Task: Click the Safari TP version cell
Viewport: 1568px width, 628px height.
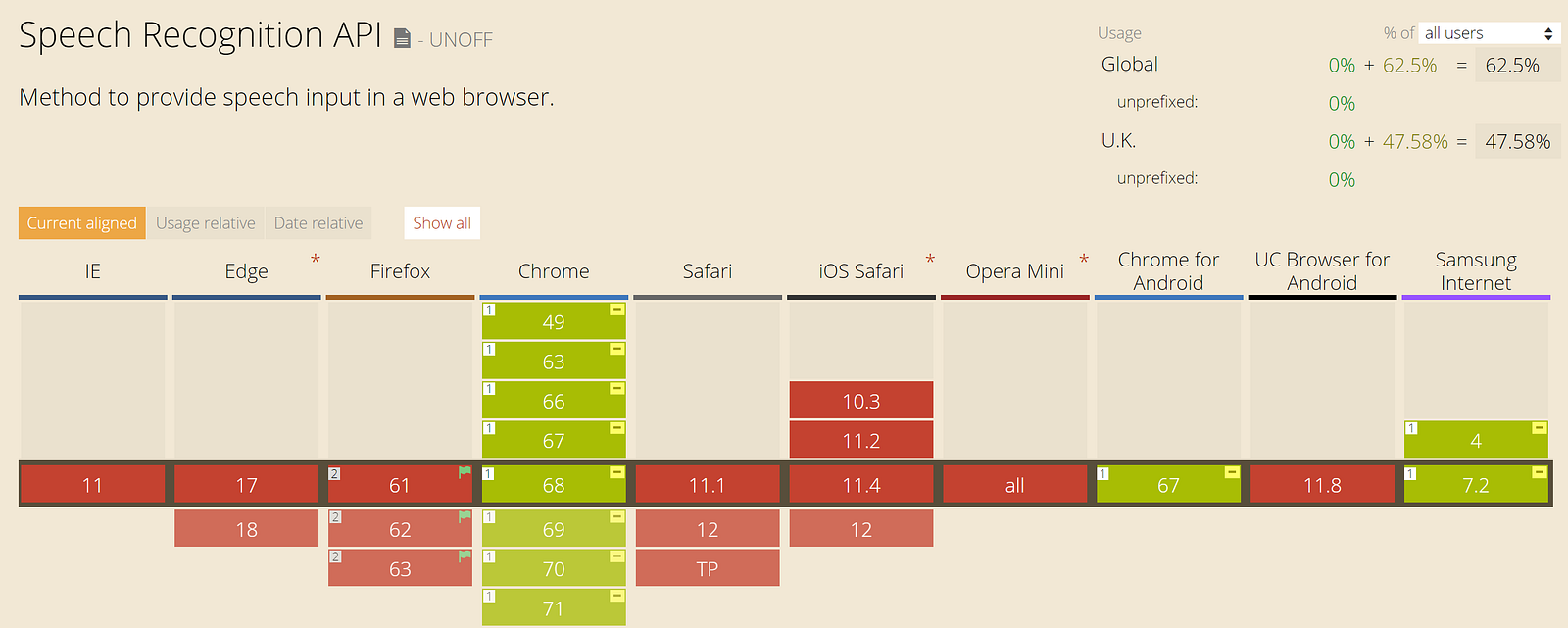Action: coord(708,568)
